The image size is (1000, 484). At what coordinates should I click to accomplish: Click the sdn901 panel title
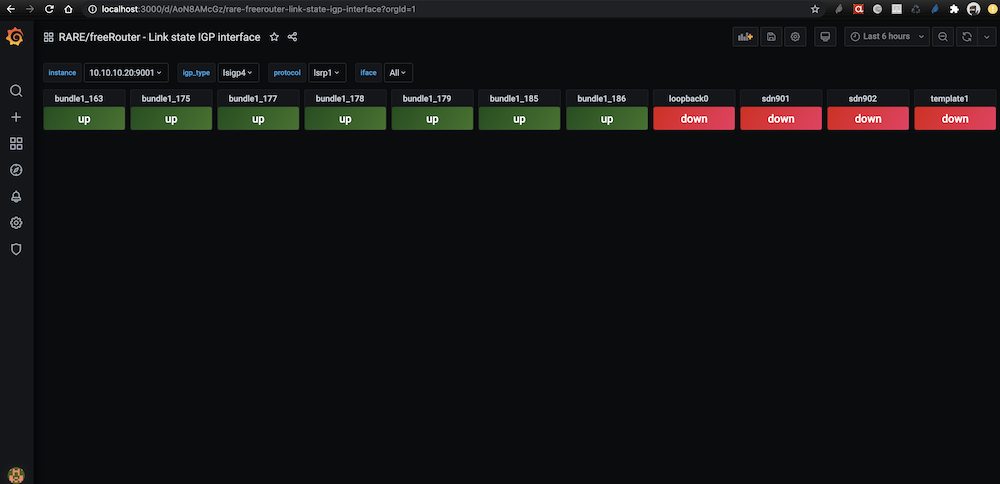point(776,99)
